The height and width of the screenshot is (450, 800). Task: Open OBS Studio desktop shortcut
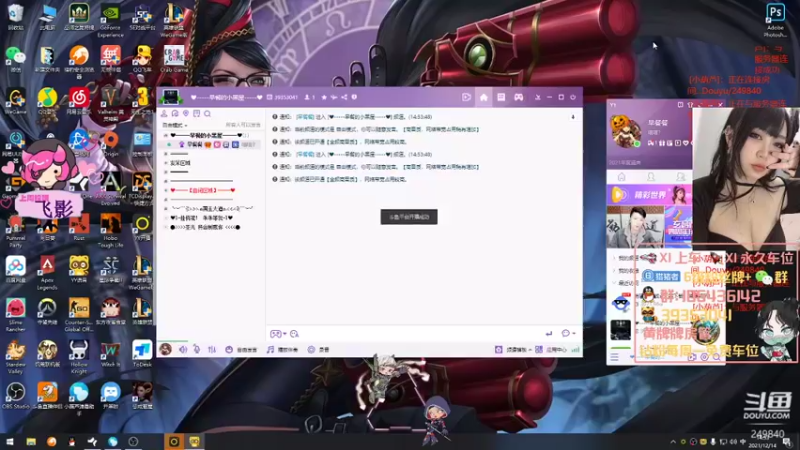(x=15, y=395)
